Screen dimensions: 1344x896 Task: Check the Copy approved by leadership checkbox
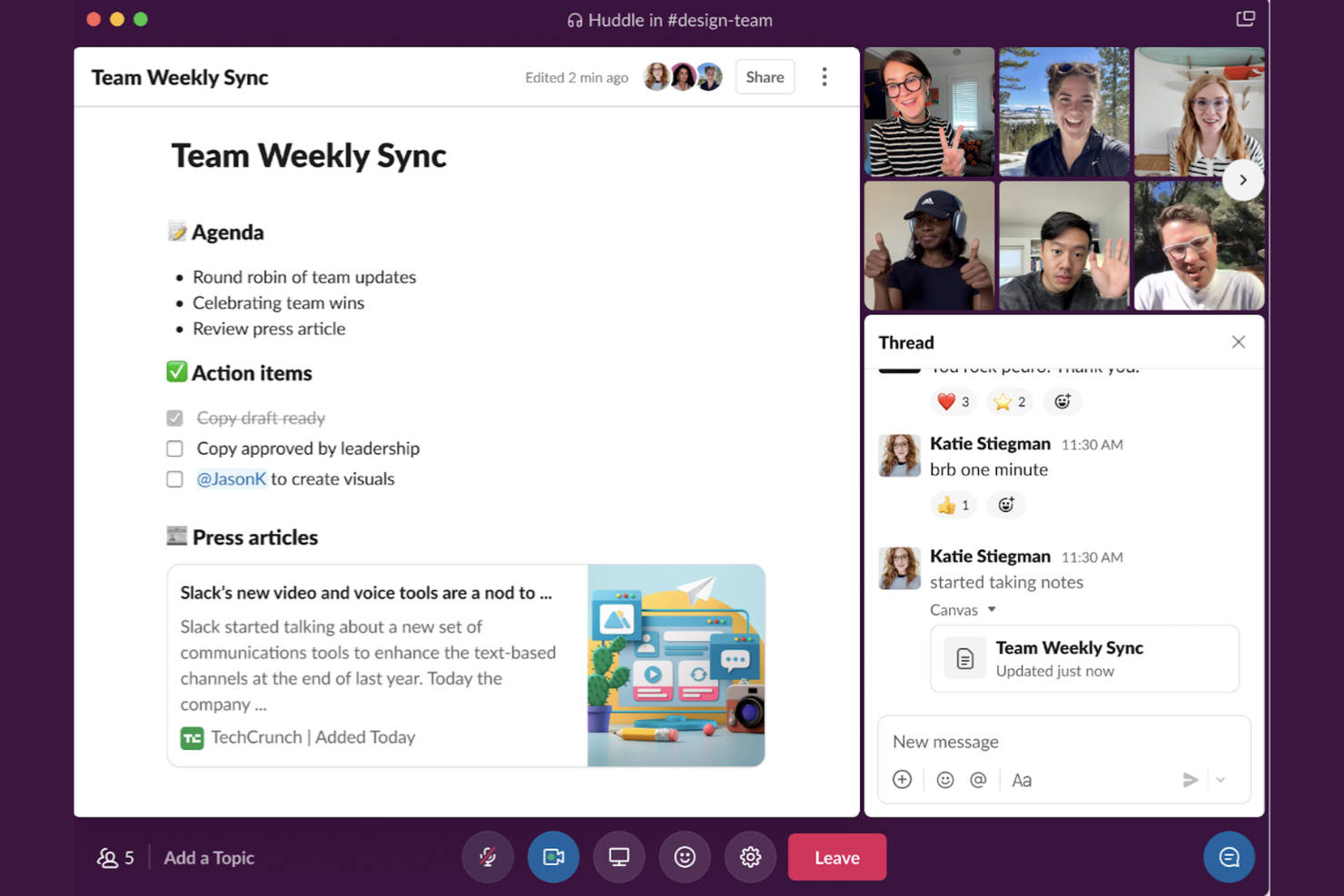tap(174, 448)
